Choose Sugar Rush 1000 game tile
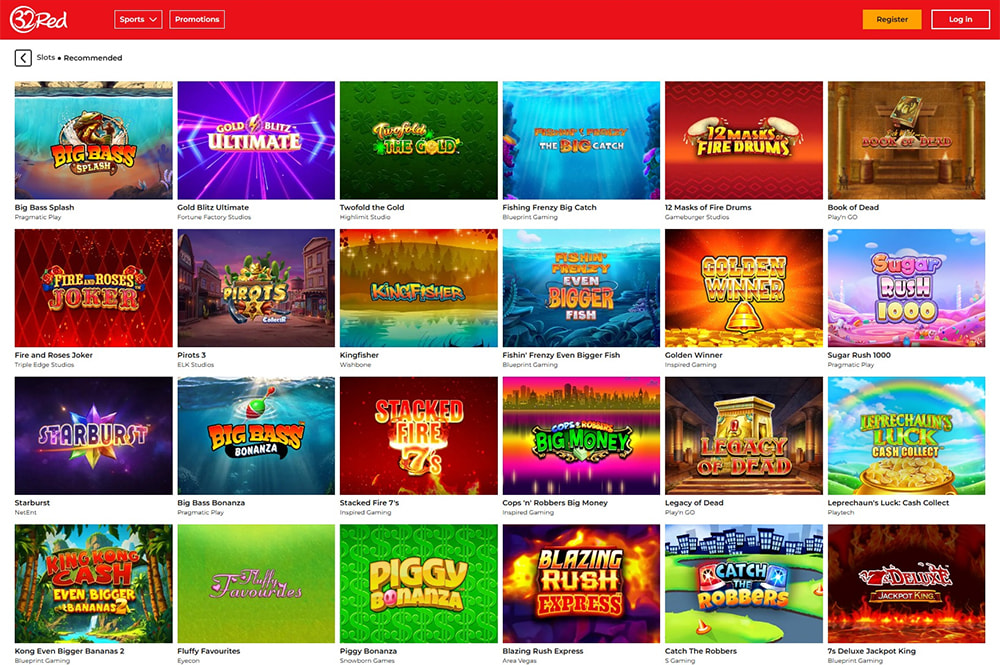The width and height of the screenshot is (1000, 665). 906,288
